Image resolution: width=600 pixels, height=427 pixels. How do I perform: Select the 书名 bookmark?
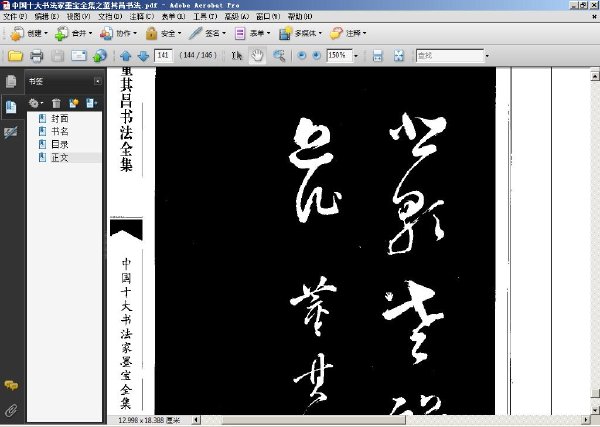(60, 132)
